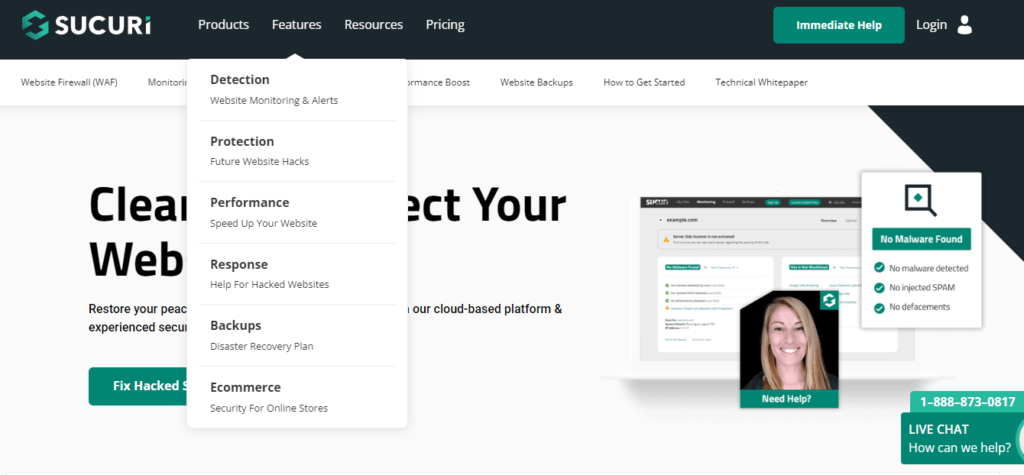This screenshot has height=475, width=1024.
Task: Click the Fix Hacked Site button
Action: 138,386
